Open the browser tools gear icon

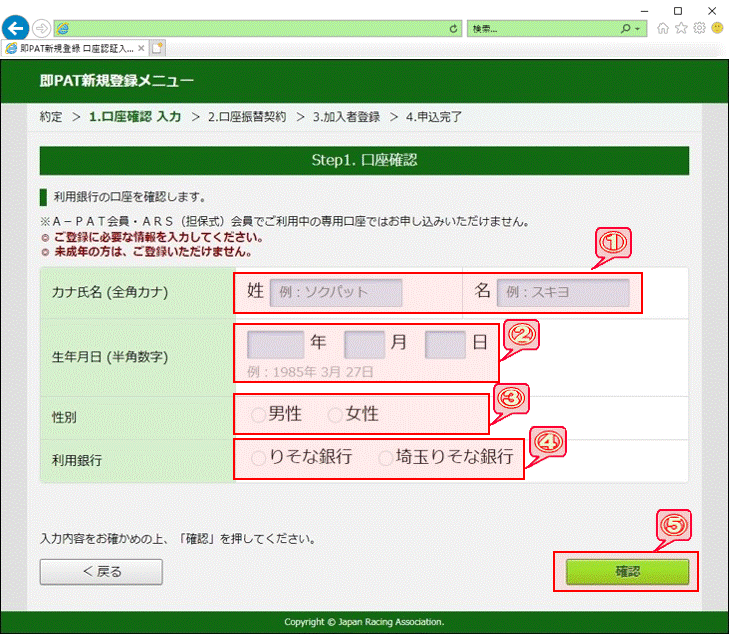click(x=699, y=28)
